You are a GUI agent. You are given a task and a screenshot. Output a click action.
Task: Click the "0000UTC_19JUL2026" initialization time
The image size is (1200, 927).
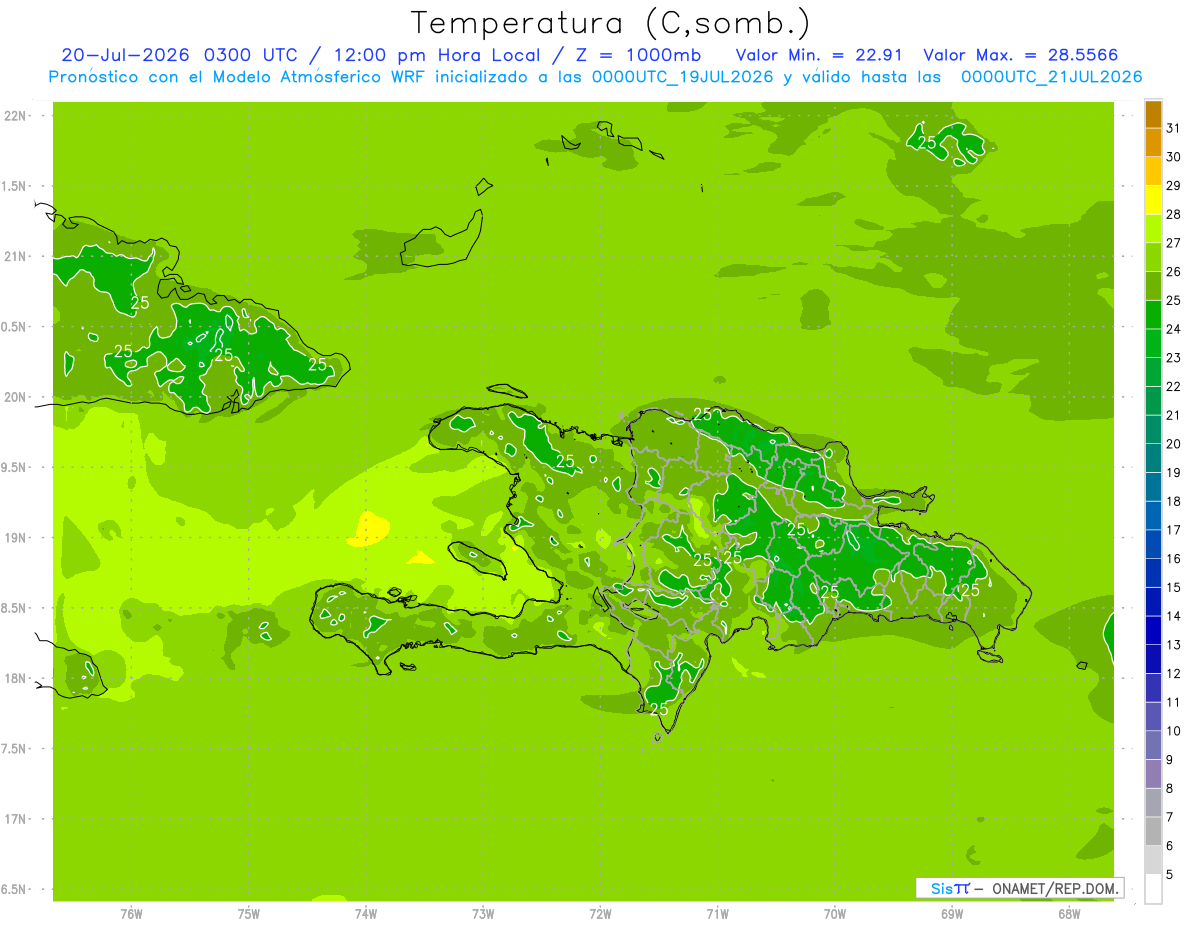683,77
